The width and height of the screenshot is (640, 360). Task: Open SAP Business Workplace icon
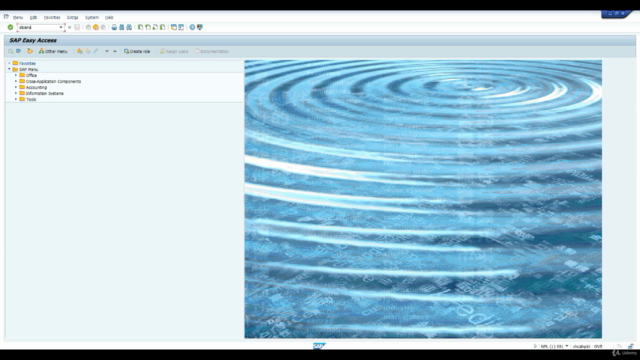click(x=30, y=51)
